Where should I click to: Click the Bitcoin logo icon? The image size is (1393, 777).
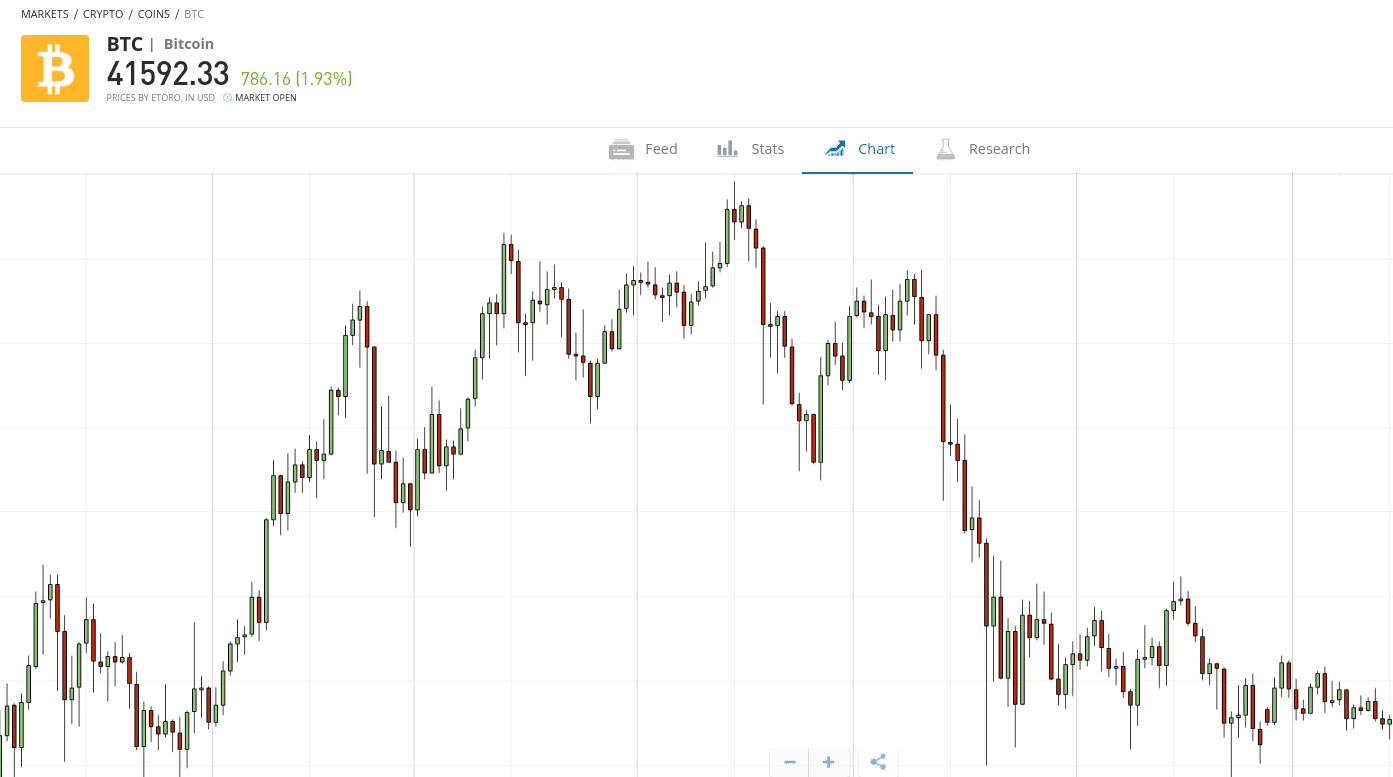coord(55,68)
